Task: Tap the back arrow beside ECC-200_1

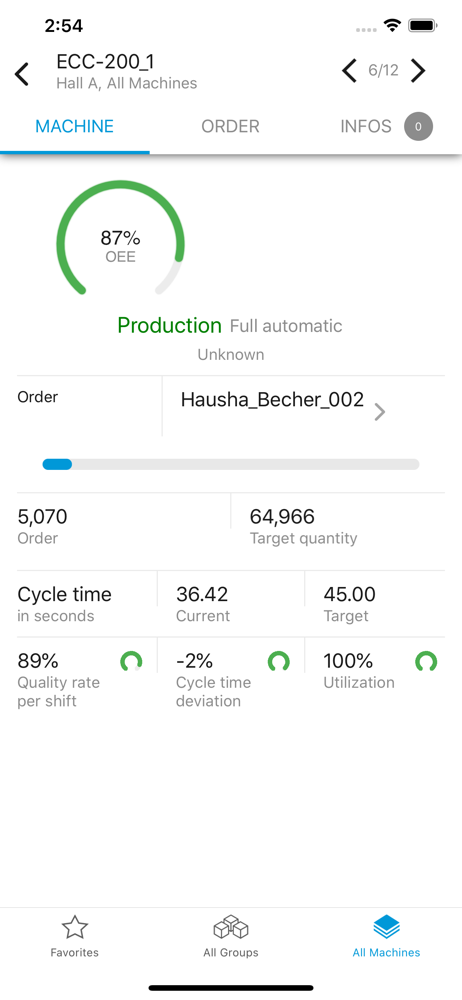Action: (x=22, y=74)
